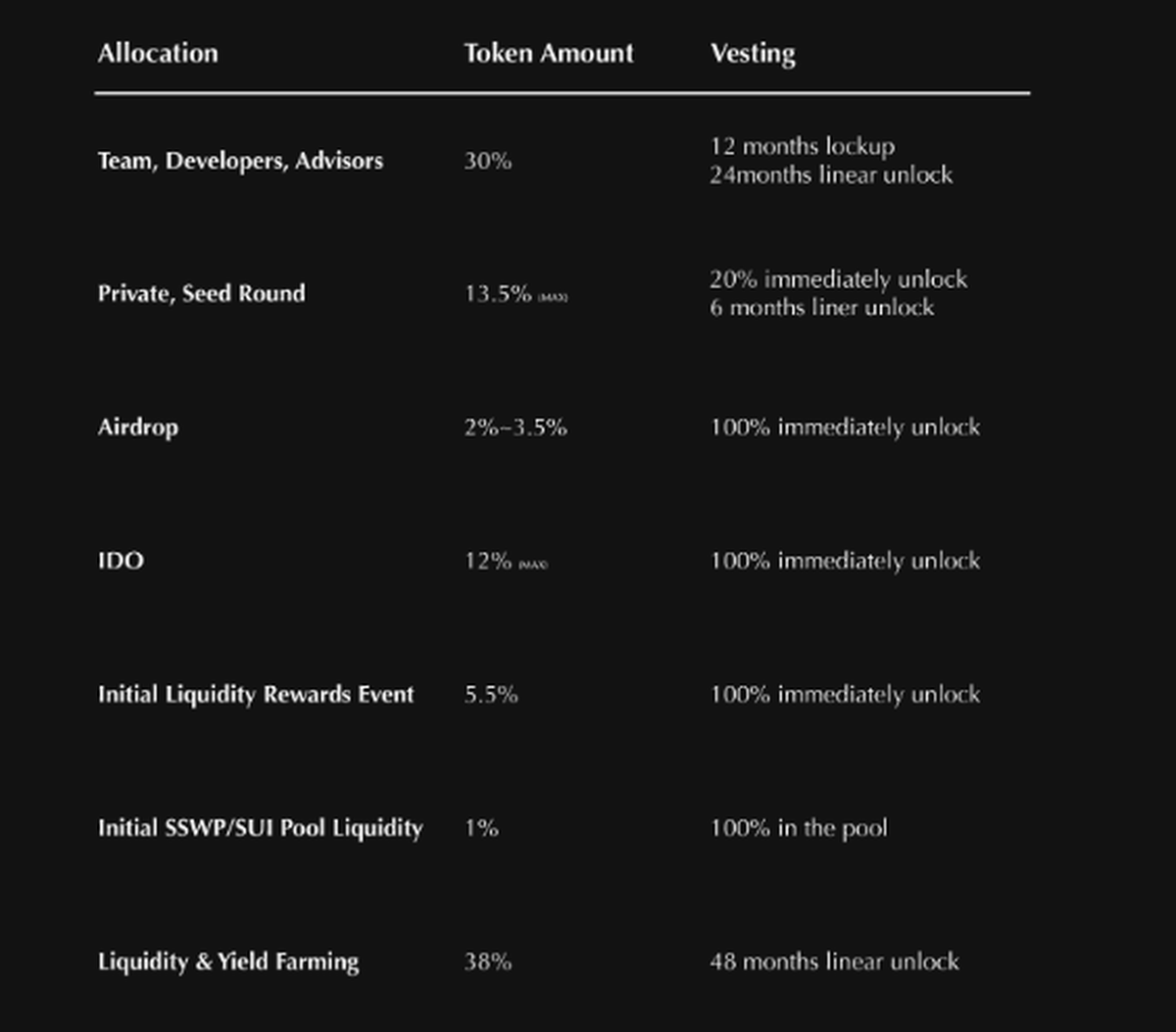Viewport: 1176px width, 1032px height.
Task: Select the Private, Seed Round row label
Action: point(201,293)
